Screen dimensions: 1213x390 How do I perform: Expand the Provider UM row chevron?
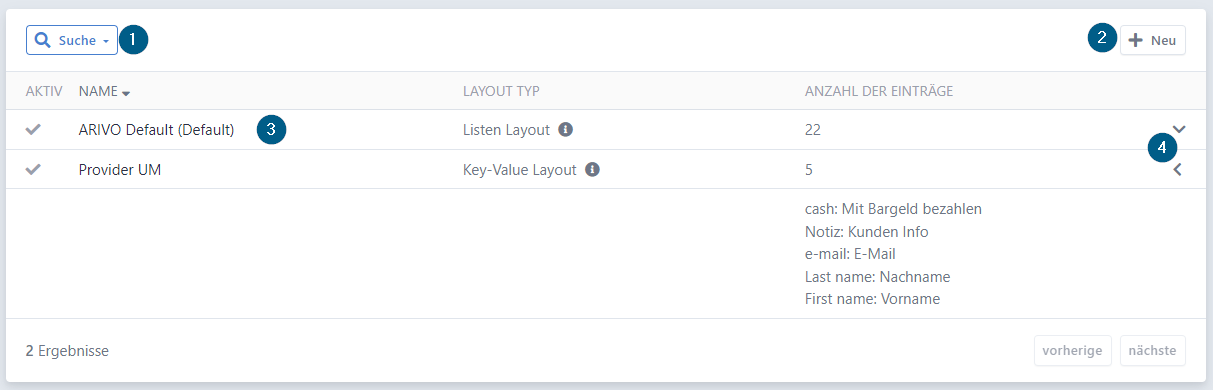tap(1178, 169)
